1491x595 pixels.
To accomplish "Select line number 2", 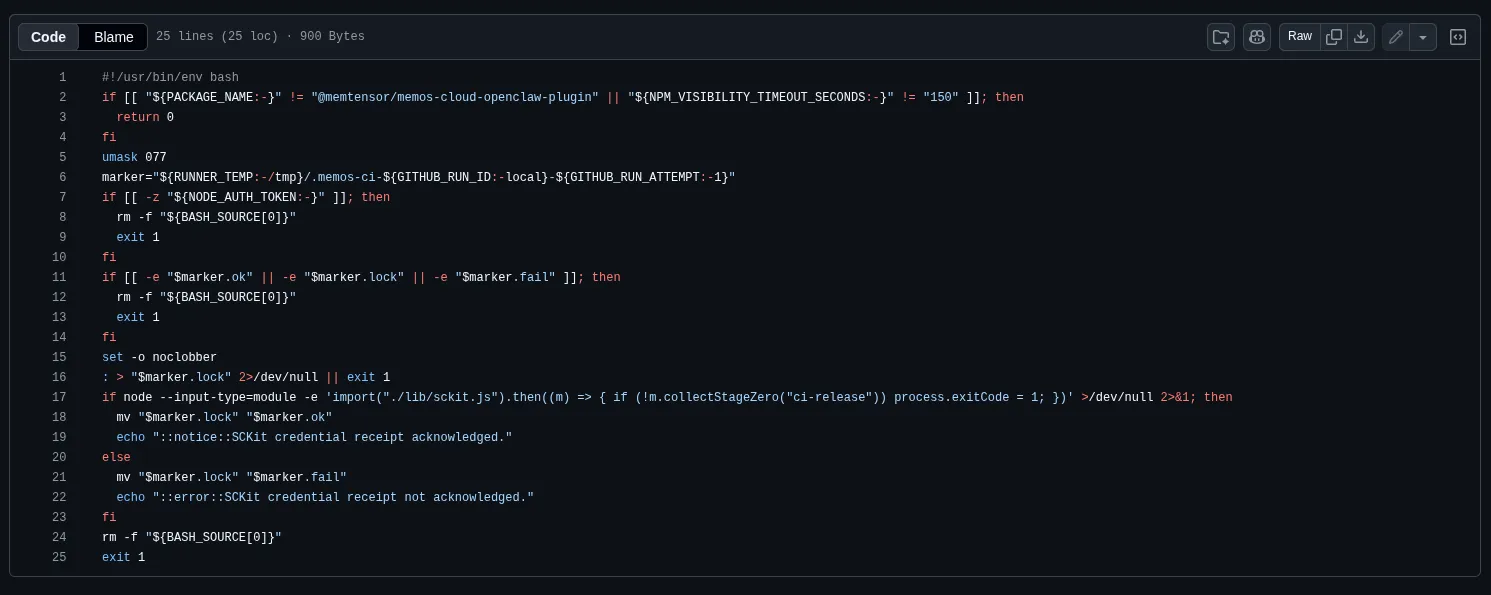I will click(x=63, y=97).
